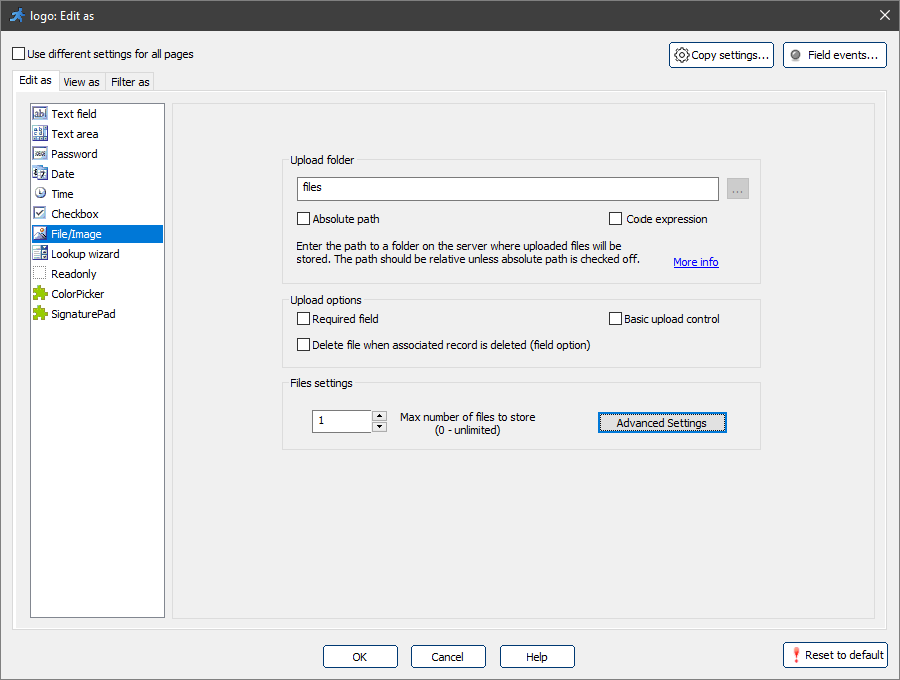Choose the Text area icon
The width and height of the screenshot is (900, 680).
(x=40, y=134)
